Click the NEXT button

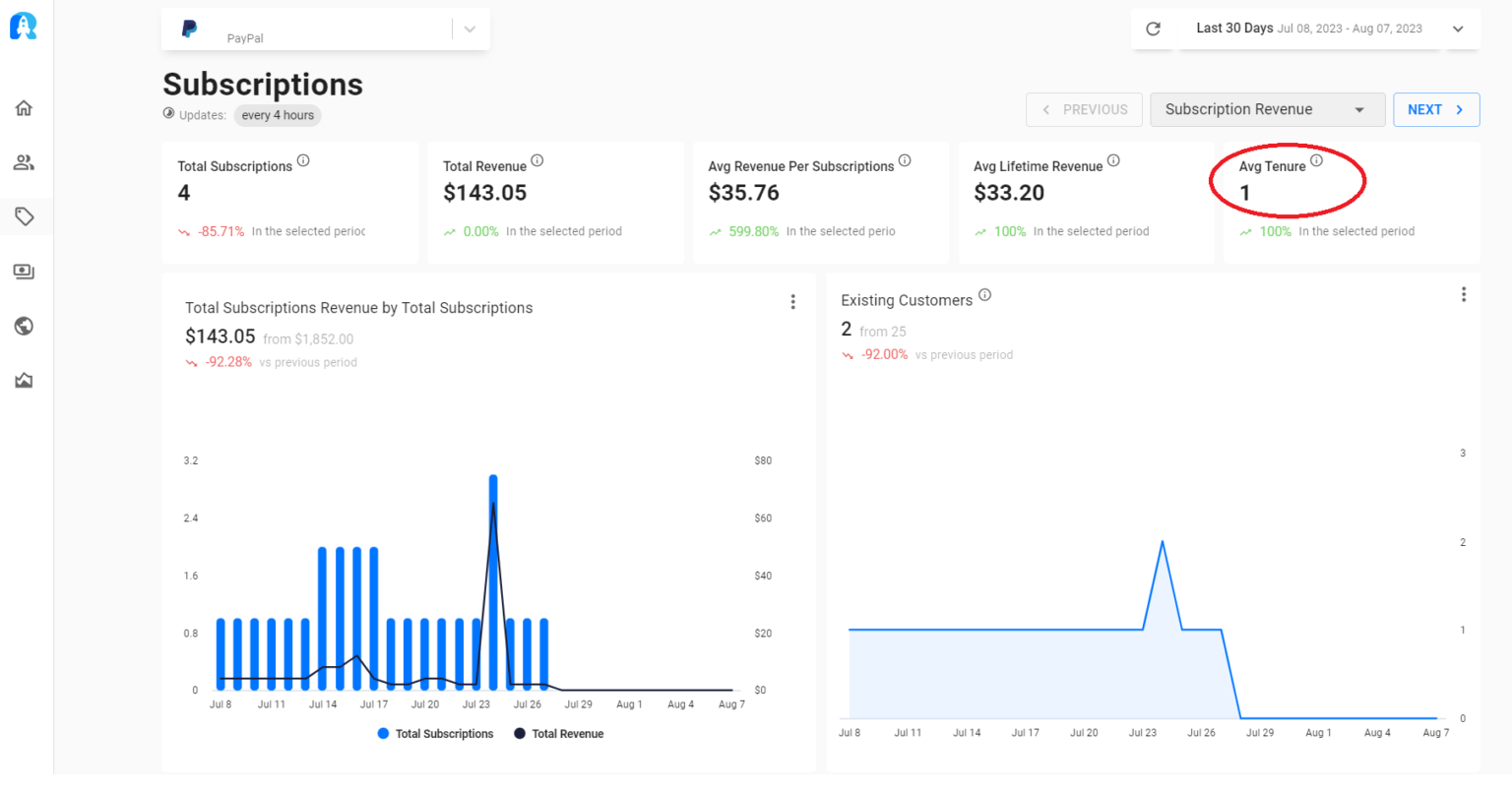pos(1435,109)
